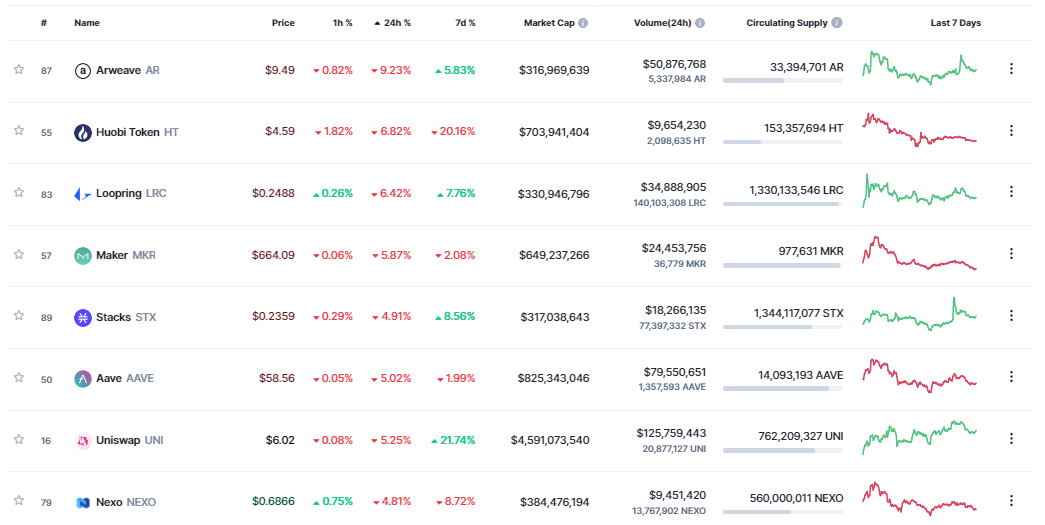Image resolution: width=1045 pixels, height=525 pixels.
Task: Open Market Cap info tooltip icon
Action: [583, 23]
